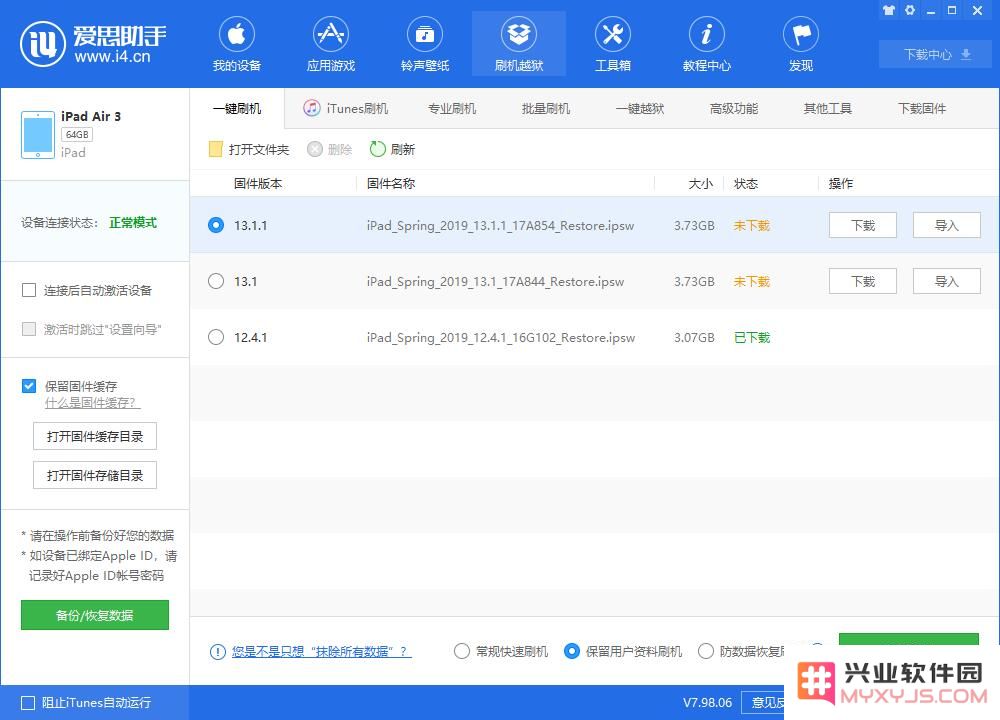Click the 正常模式 connection status text
This screenshot has height=720, width=1000.
133,223
